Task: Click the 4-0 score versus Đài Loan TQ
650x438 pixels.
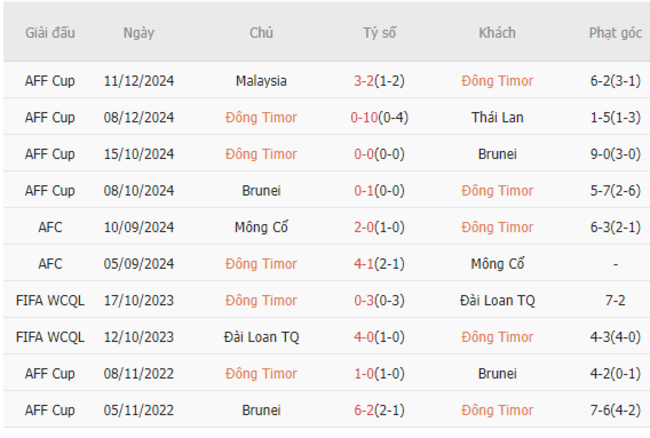Action: (x=364, y=337)
